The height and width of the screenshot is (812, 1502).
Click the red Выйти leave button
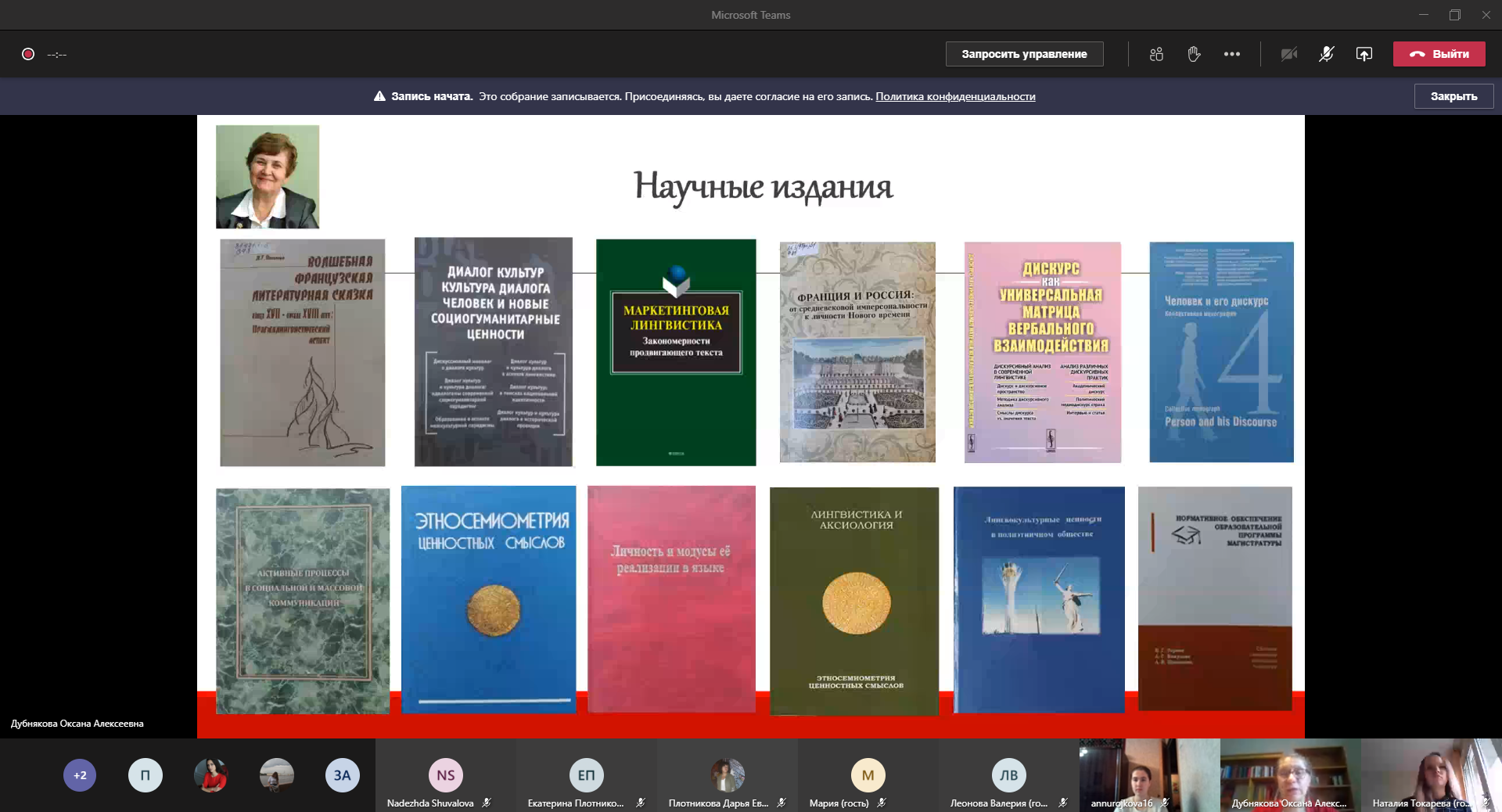pyautogui.click(x=1439, y=54)
